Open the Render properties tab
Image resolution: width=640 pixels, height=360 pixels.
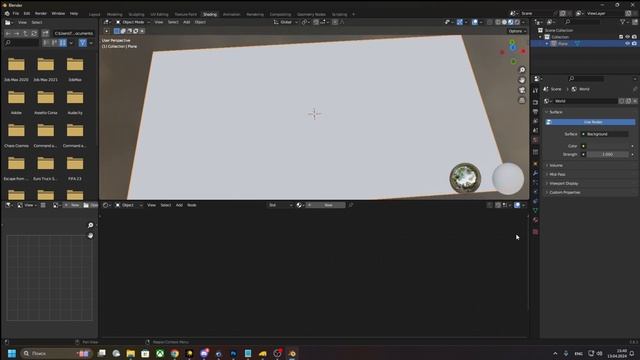(x=536, y=102)
